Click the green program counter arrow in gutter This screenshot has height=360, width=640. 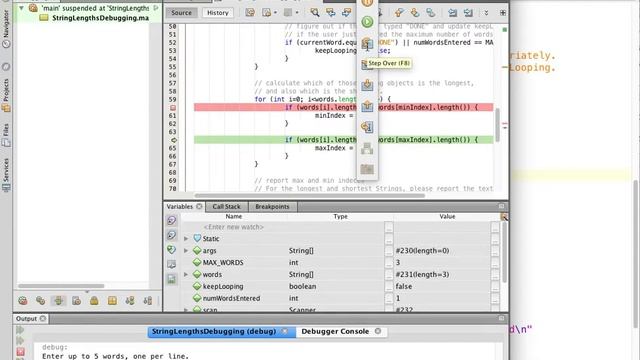[173, 140]
